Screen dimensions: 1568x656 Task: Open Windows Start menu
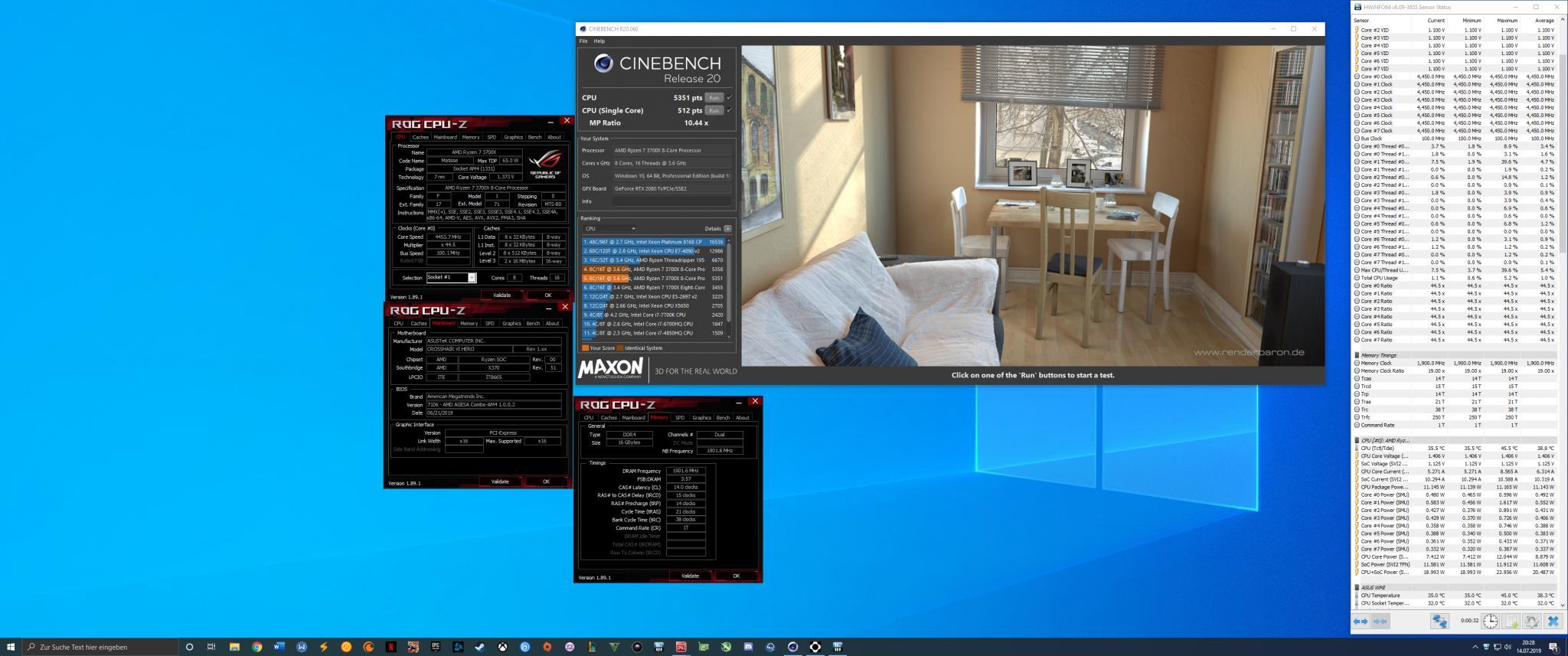(11, 647)
